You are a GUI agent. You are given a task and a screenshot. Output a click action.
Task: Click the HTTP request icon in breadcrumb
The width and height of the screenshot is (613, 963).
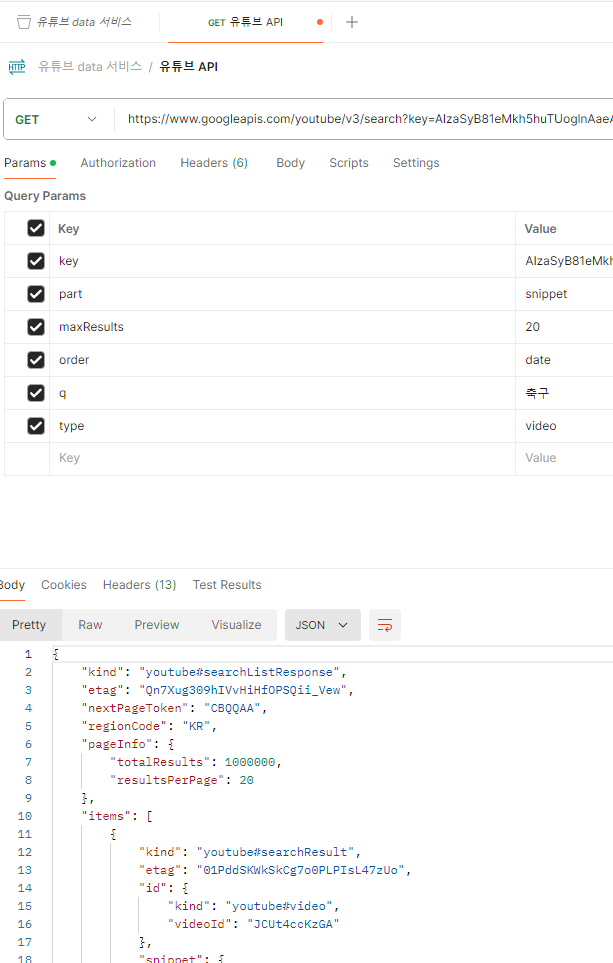tap(17, 67)
